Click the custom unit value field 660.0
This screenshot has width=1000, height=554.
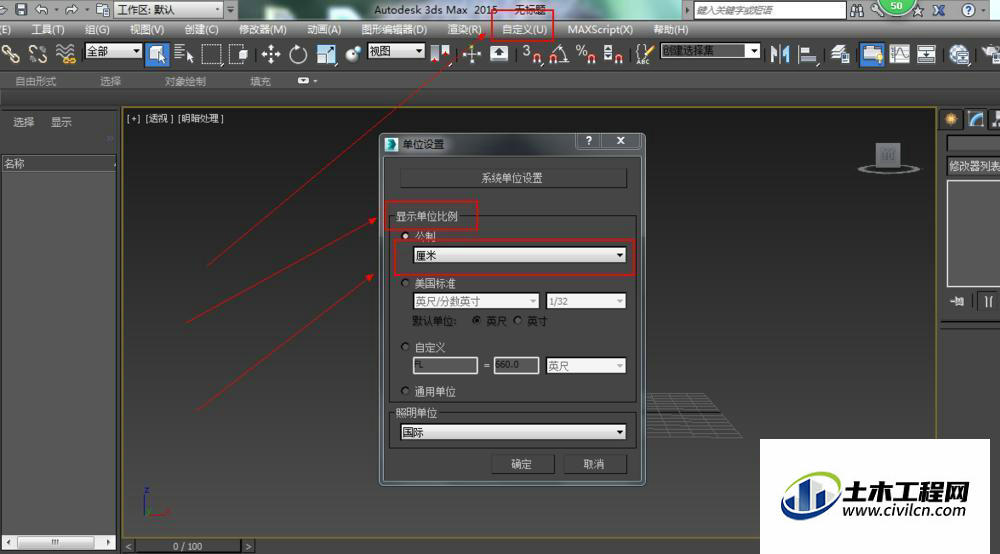[x=516, y=365]
